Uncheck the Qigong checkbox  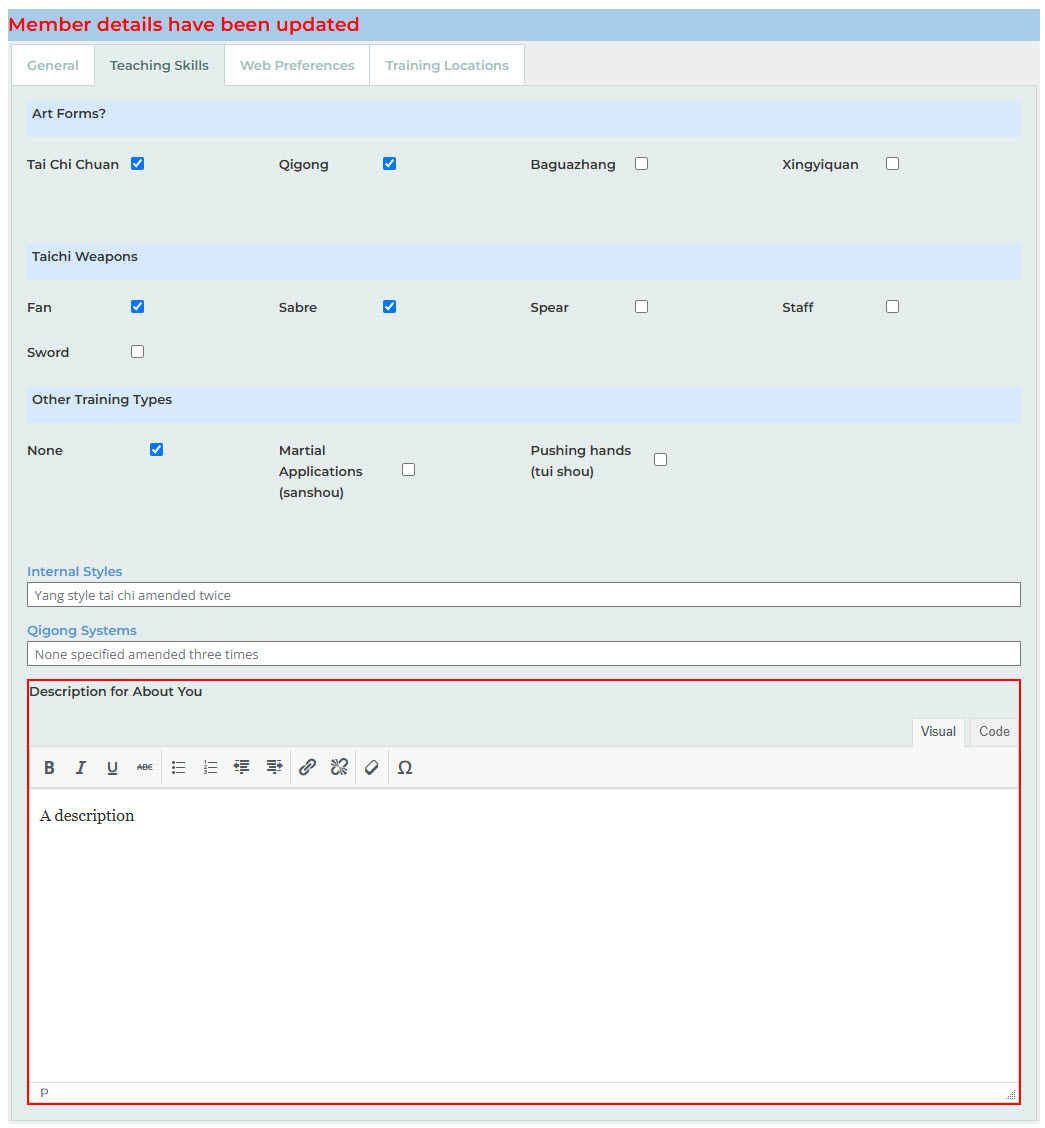[x=389, y=164]
